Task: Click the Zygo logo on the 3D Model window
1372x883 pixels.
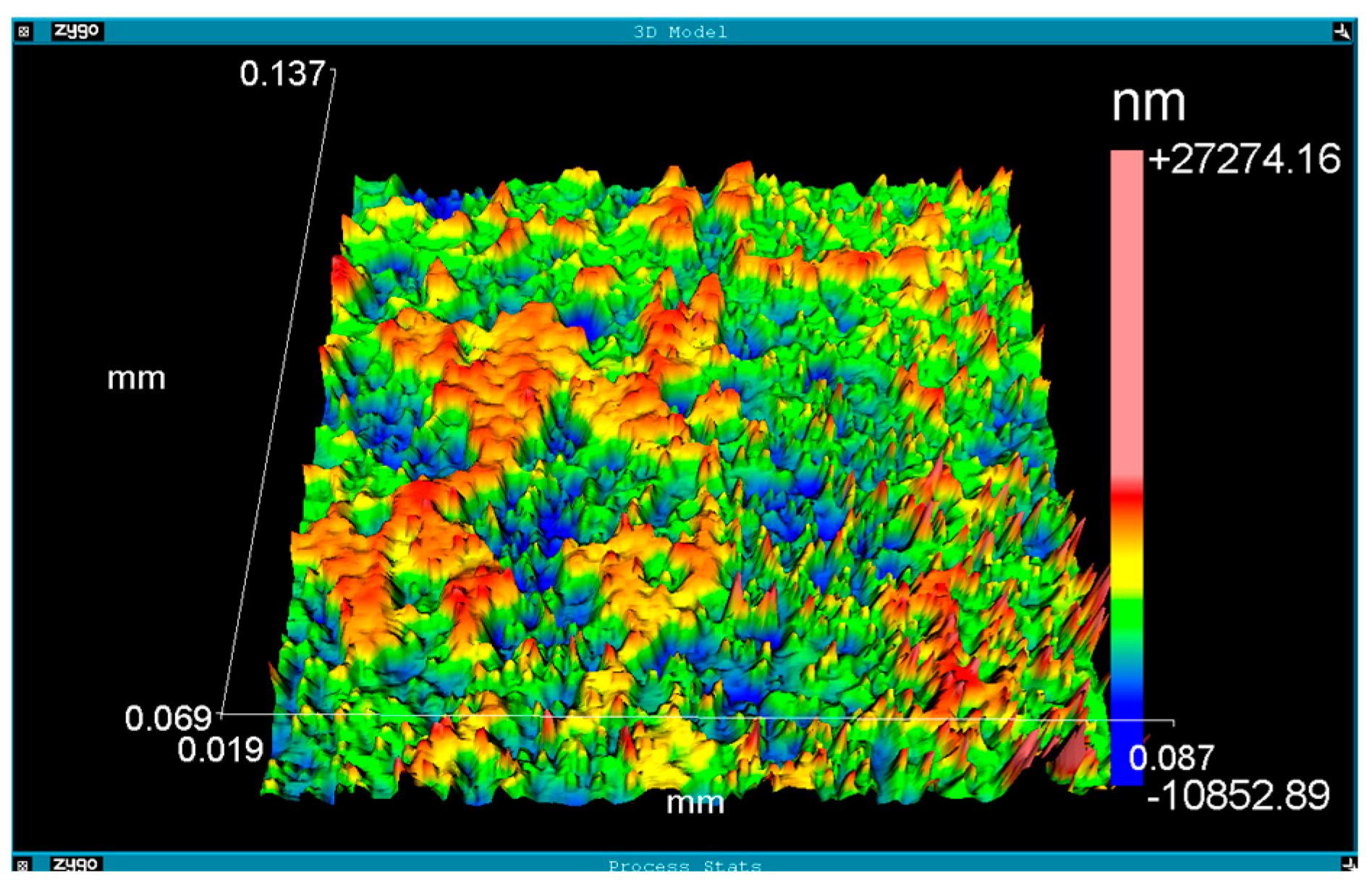Action: (x=77, y=30)
